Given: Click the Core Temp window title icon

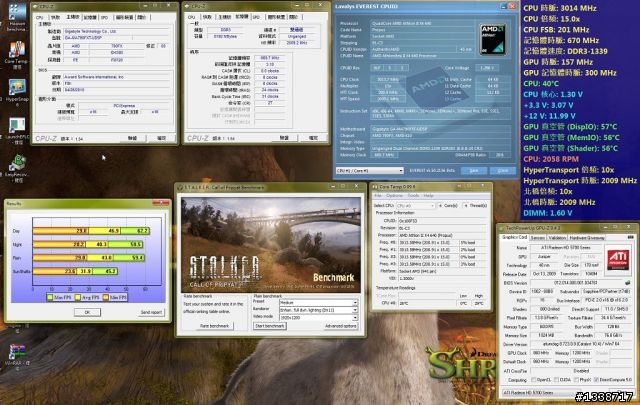Looking at the screenshot, I should tap(375, 187).
